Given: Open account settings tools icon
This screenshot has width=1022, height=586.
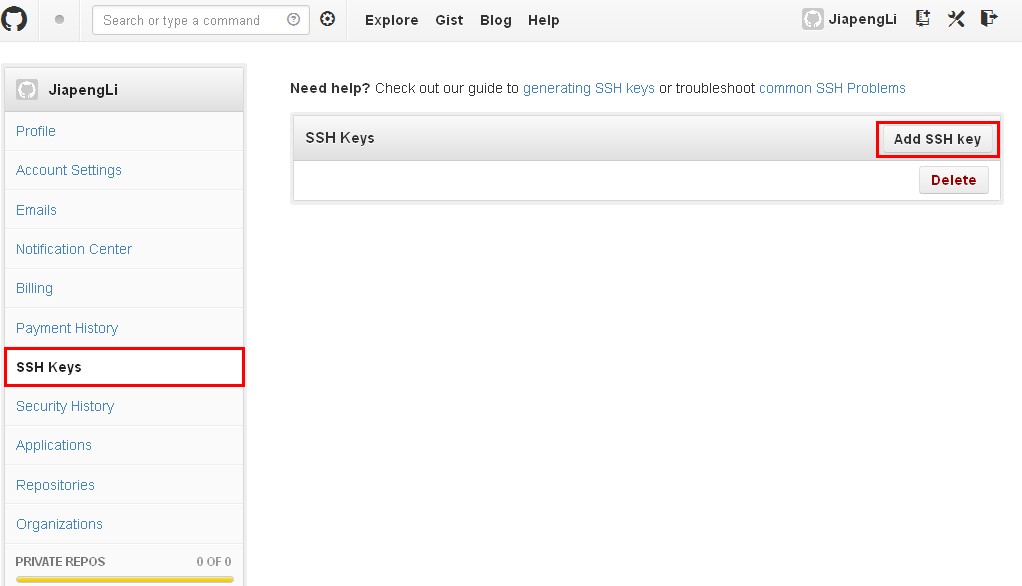Looking at the screenshot, I should [x=956, y=18].
